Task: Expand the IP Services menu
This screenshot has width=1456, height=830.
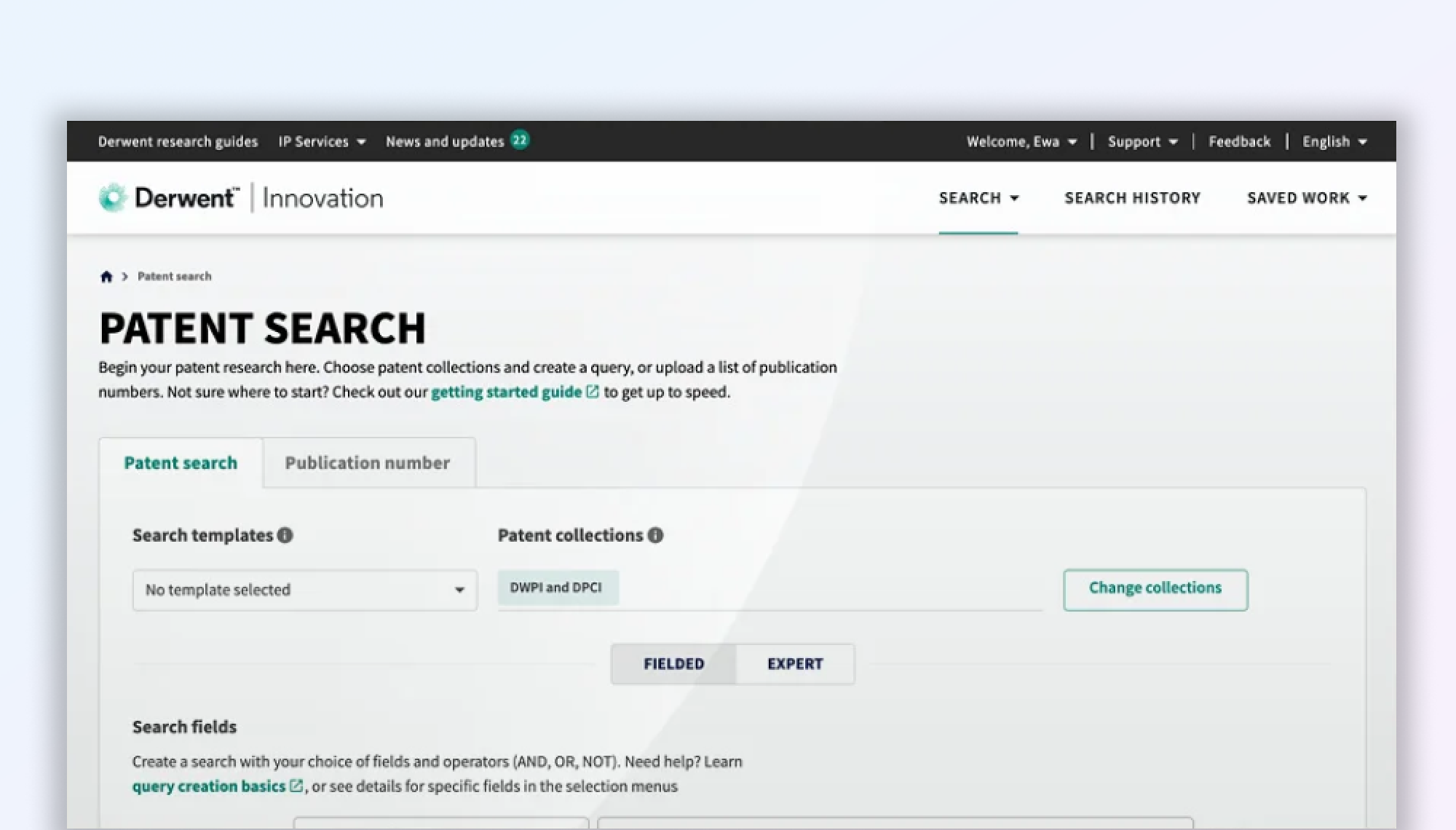Action: click(x=322, y=142)
